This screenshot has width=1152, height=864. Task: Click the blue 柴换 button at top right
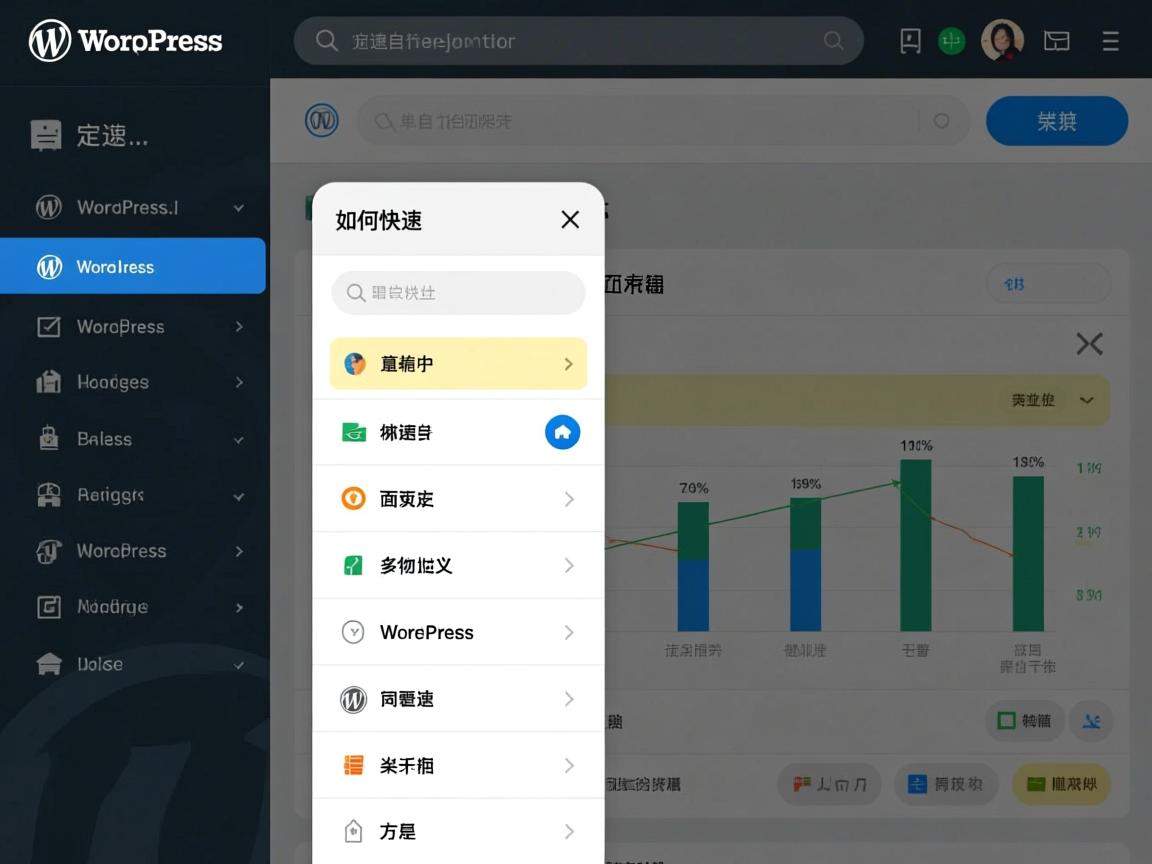1057,120
